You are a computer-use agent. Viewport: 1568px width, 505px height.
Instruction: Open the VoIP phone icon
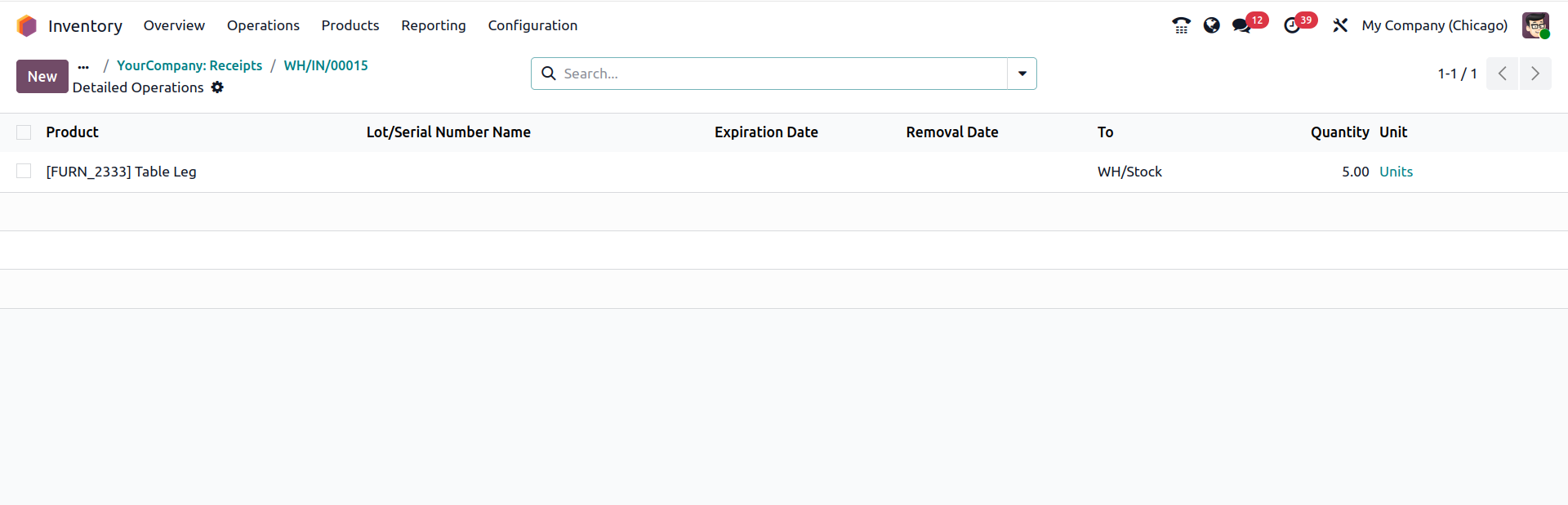1181,26
